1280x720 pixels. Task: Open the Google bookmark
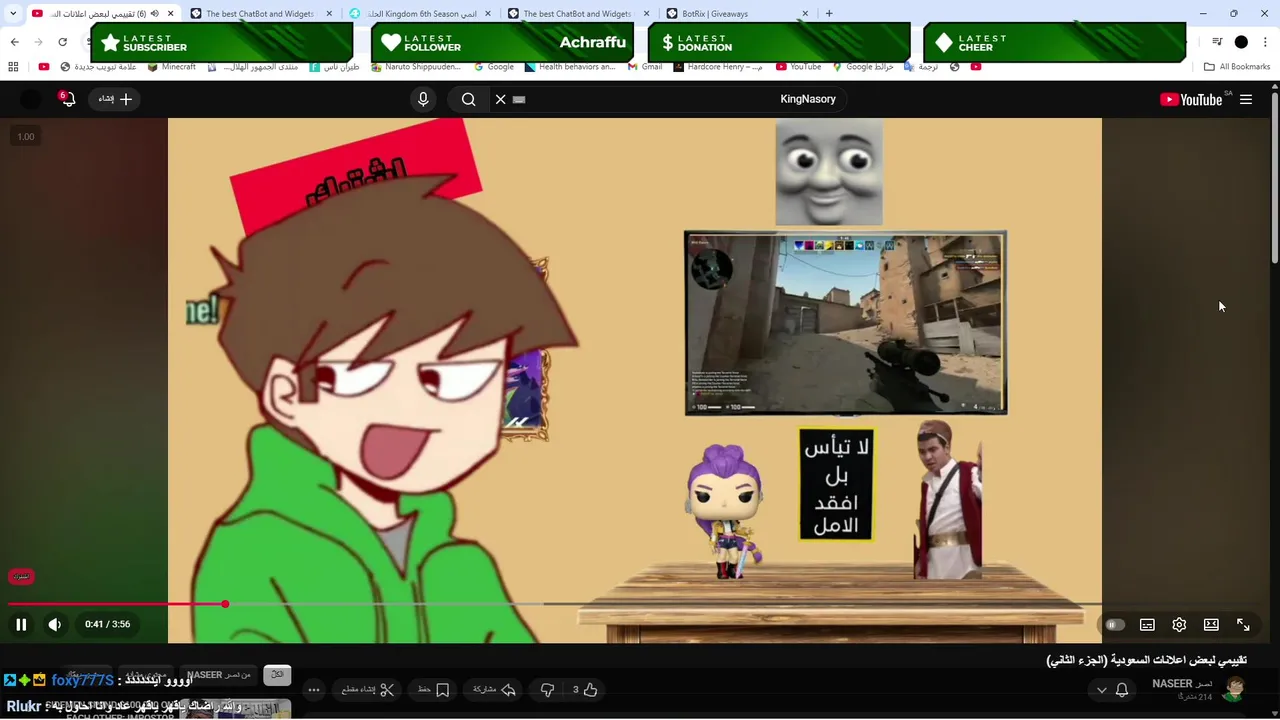[x=494, y=67]
